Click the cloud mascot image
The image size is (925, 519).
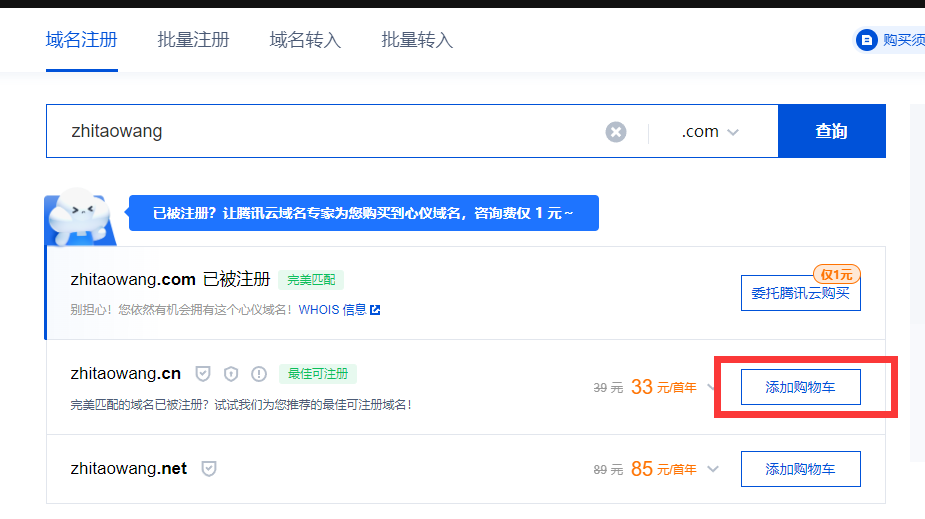click(80, 216)
